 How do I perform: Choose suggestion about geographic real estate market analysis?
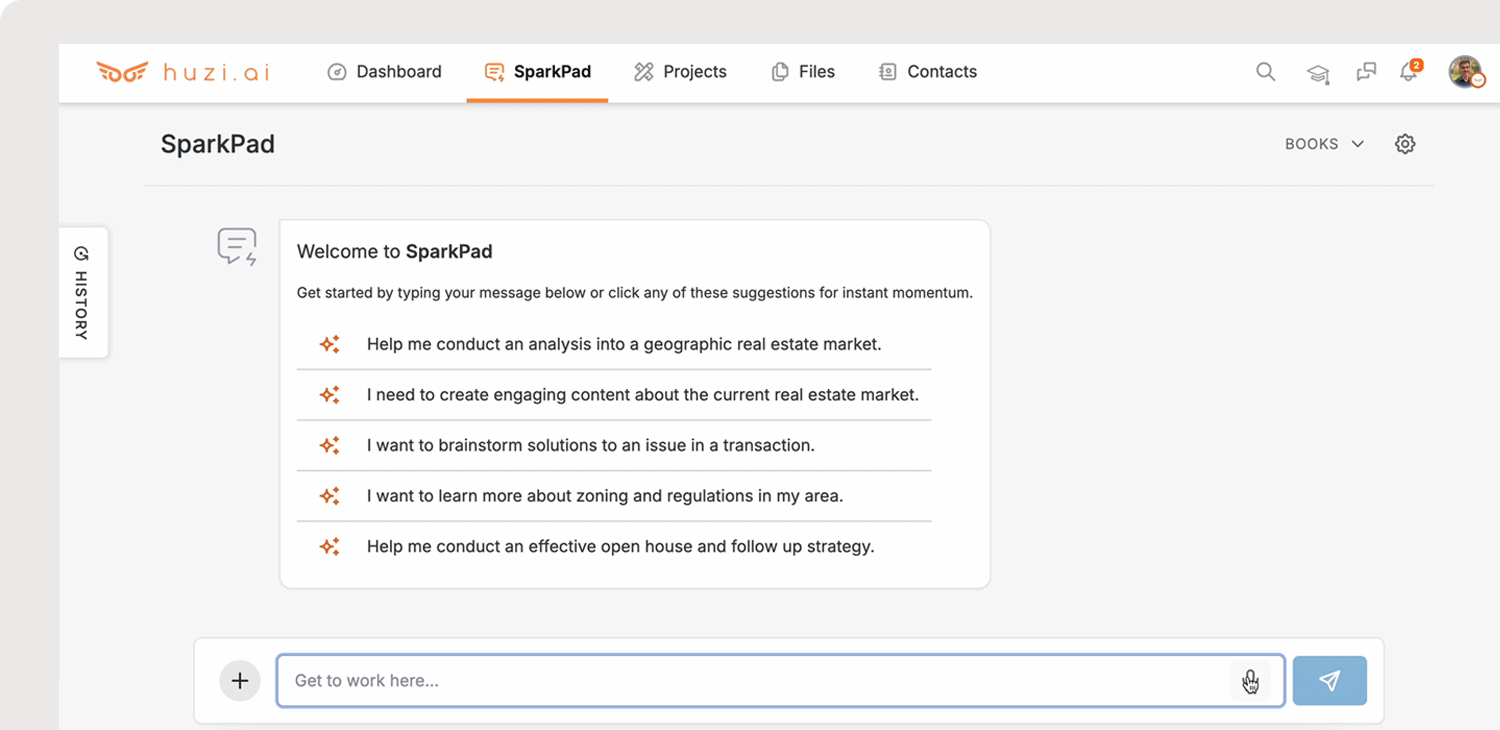pos(614,344)
